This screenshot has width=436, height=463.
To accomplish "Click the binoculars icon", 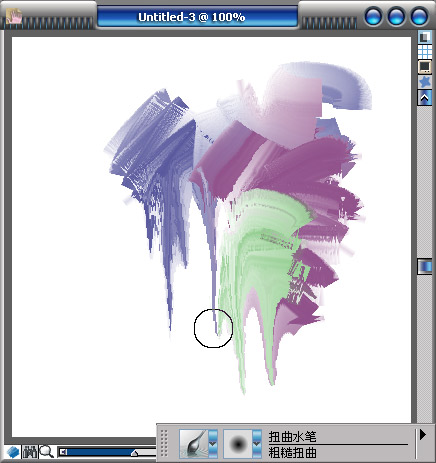I will [x=30, y=452].
